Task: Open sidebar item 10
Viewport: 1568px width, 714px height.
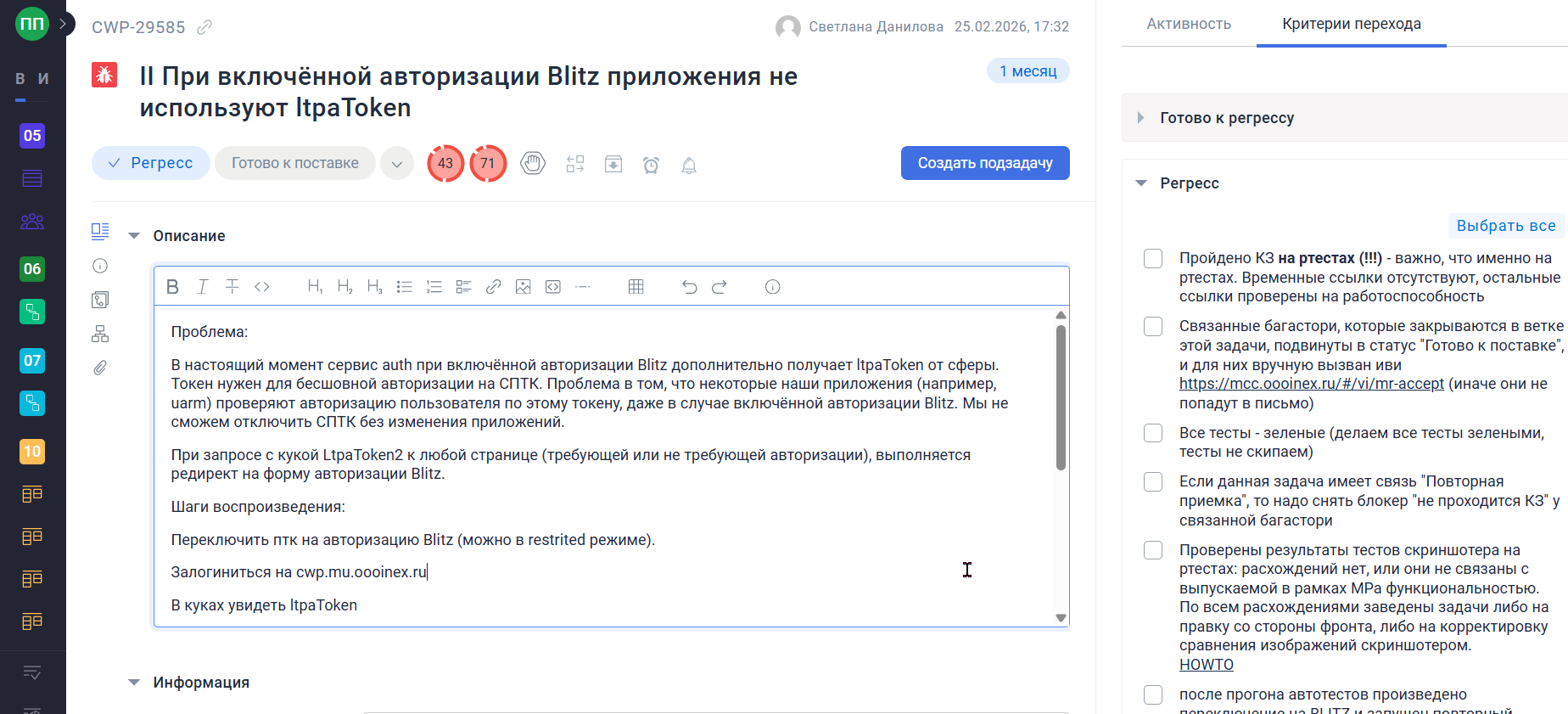Action: [x=32, y=452]
